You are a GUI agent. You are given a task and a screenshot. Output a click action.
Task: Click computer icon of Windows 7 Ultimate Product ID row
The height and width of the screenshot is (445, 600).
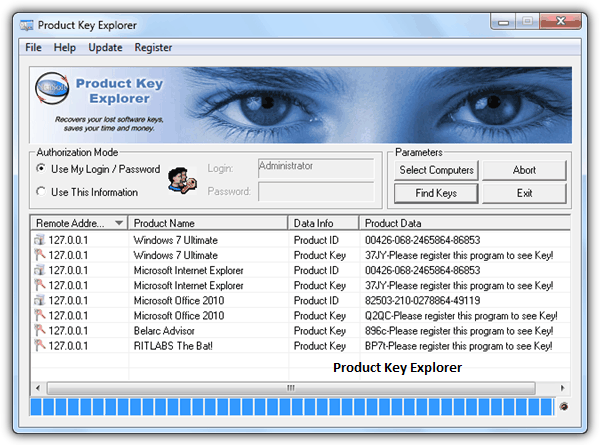pyautogui.click(x=39, y=240)
